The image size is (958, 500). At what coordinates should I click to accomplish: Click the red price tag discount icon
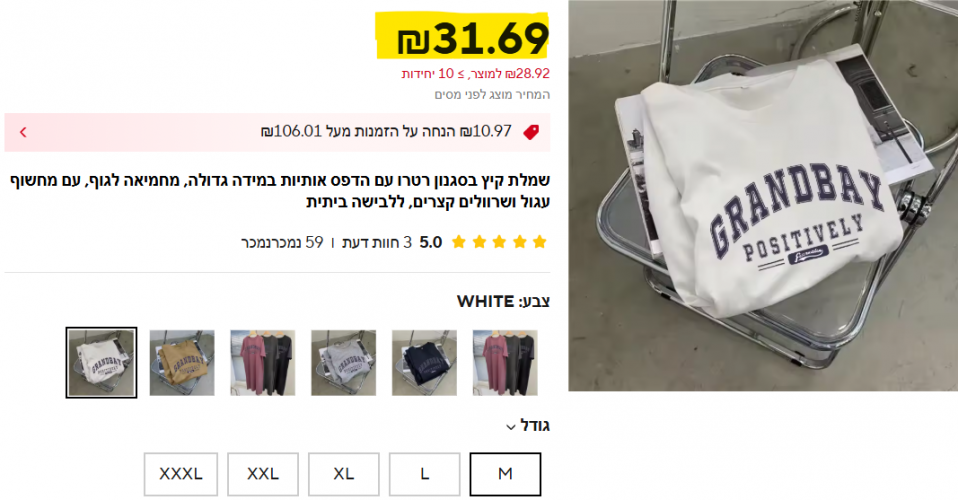click(x=531, y=132)
